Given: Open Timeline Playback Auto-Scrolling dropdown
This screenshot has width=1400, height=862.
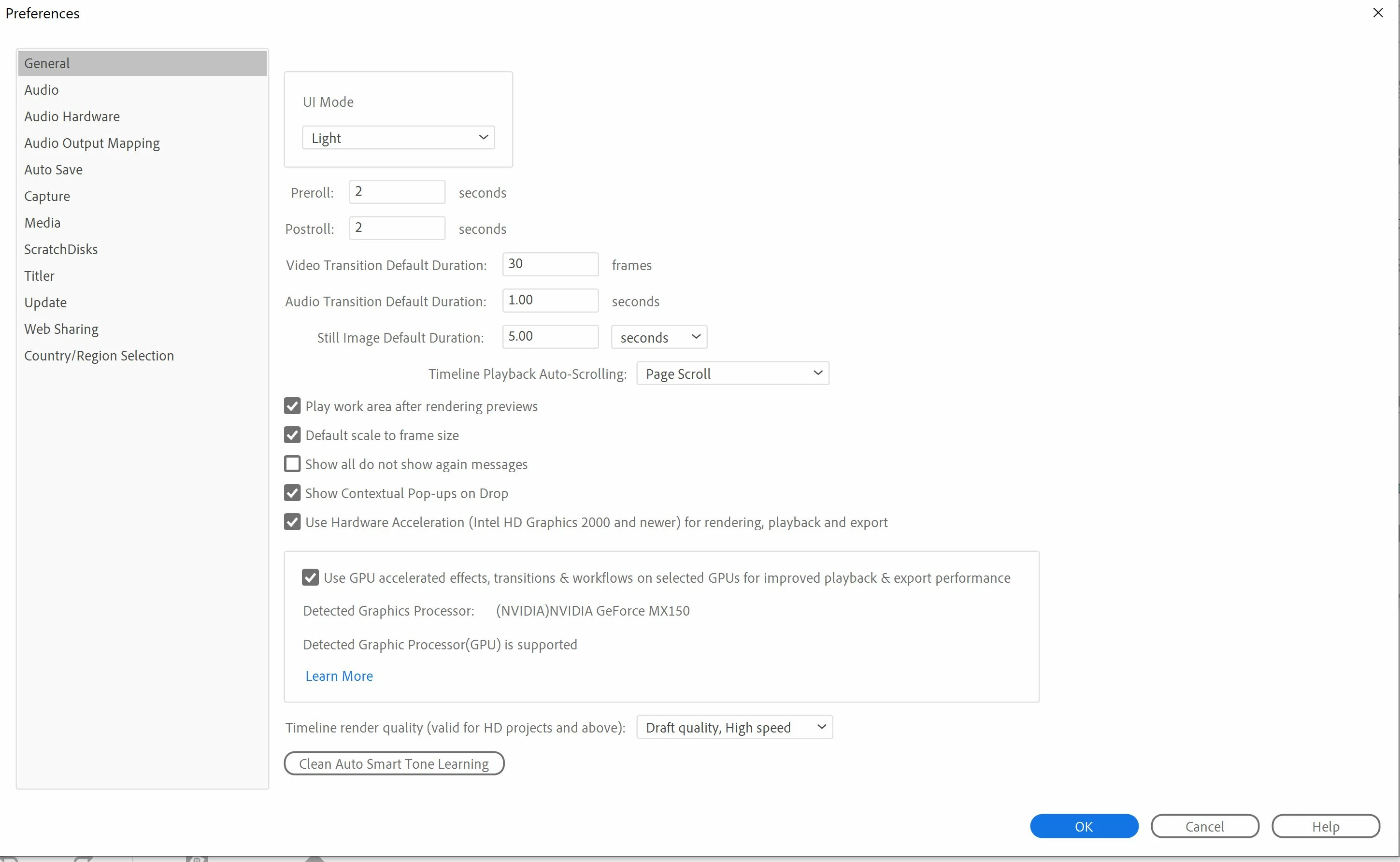Looking at the screenshot, I should pos(732,374).
